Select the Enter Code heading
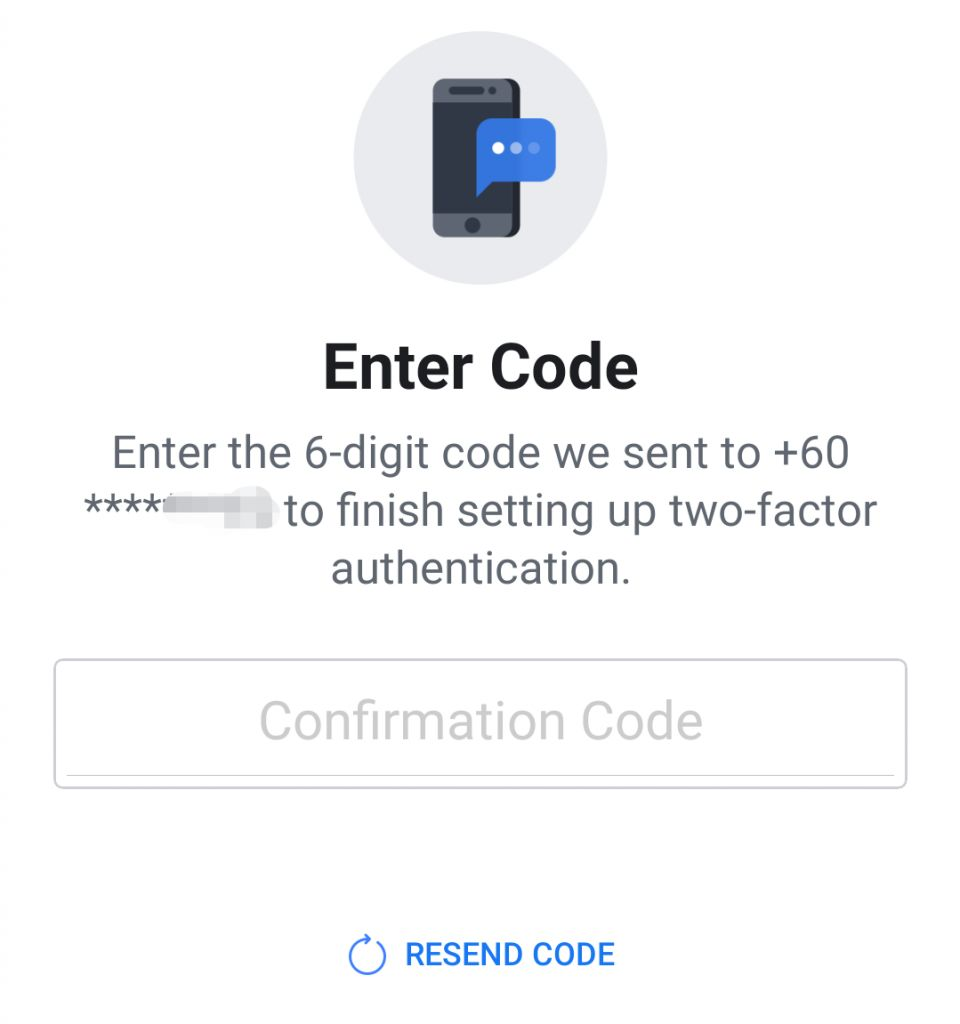The height and width of the screenshot is (1024, 960). pyautogui.click(x=481, y=367)
